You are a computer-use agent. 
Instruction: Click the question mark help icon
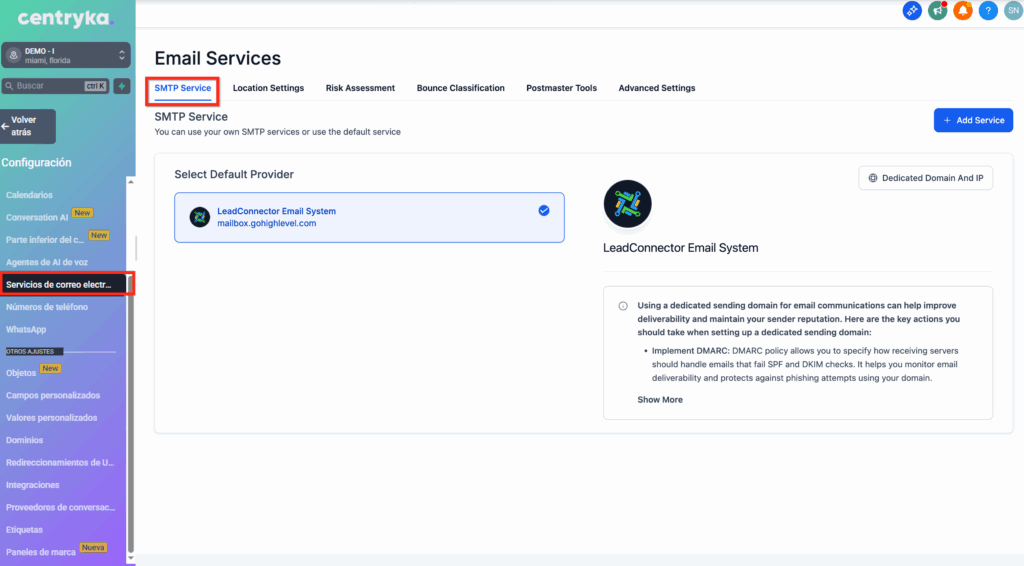[987, 11]
